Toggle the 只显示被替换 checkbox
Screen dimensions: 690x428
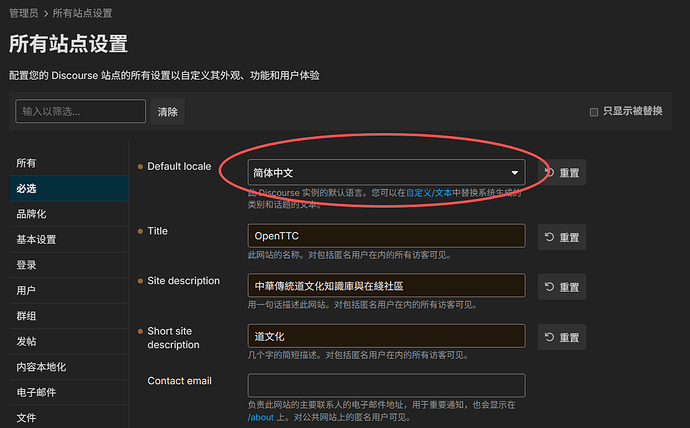594,112
